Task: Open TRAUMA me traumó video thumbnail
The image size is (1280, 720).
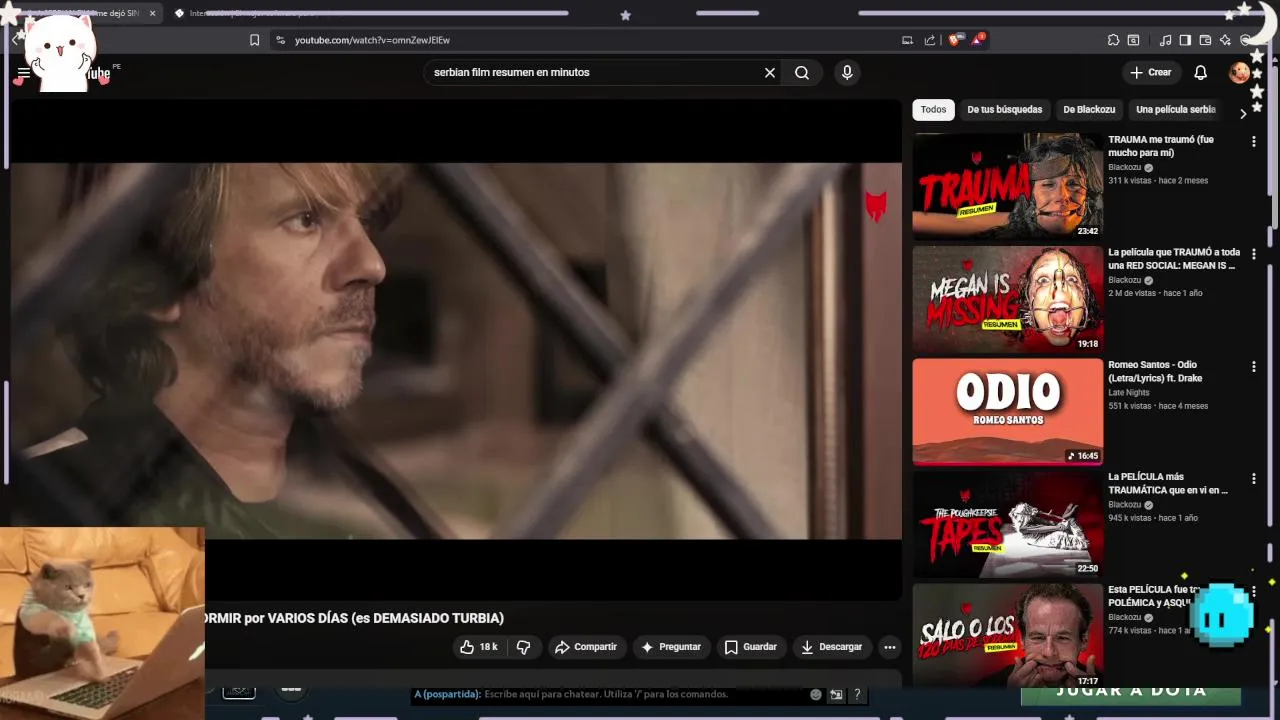Action: (1007, 185)
